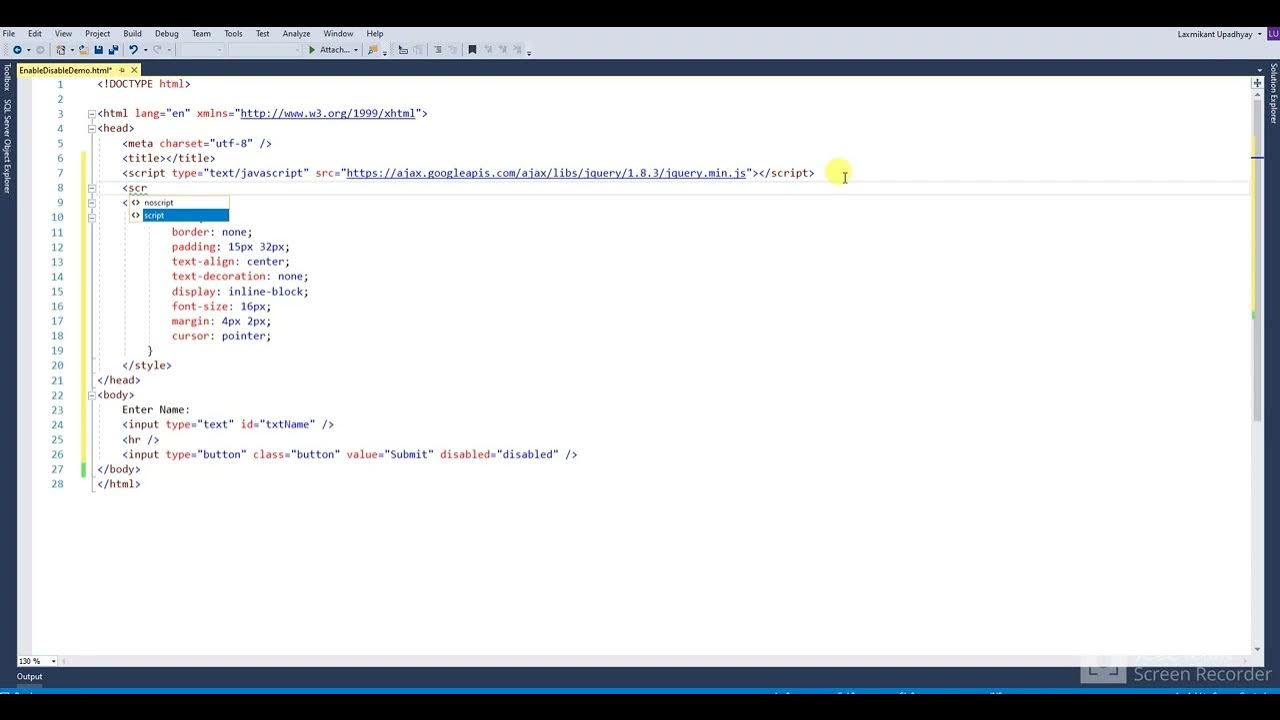This screenshot has height=720, width=1280.
Task: Open the solution platforms combo box
Action: (x=265, y=50)
